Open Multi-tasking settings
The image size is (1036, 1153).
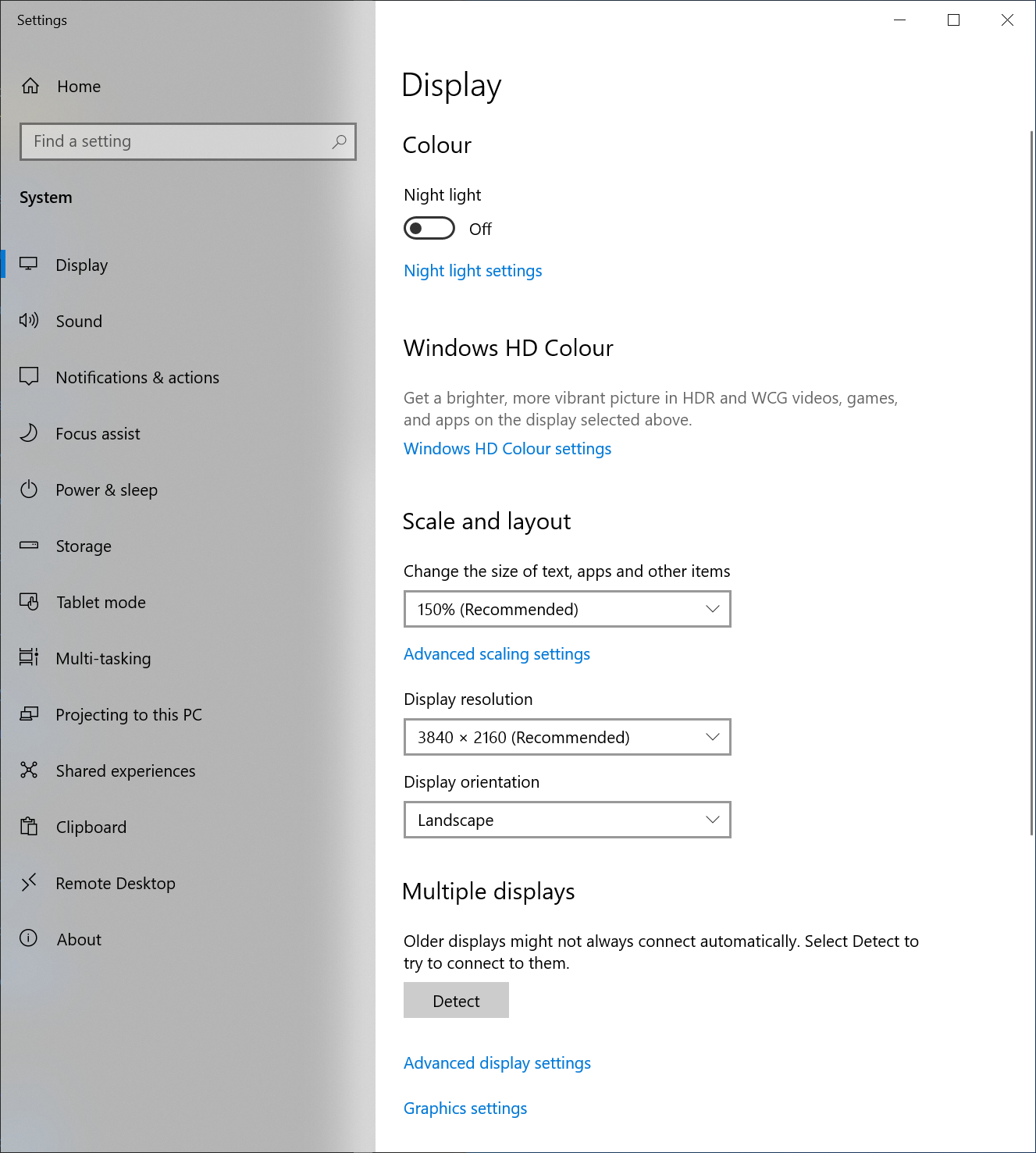187,658
